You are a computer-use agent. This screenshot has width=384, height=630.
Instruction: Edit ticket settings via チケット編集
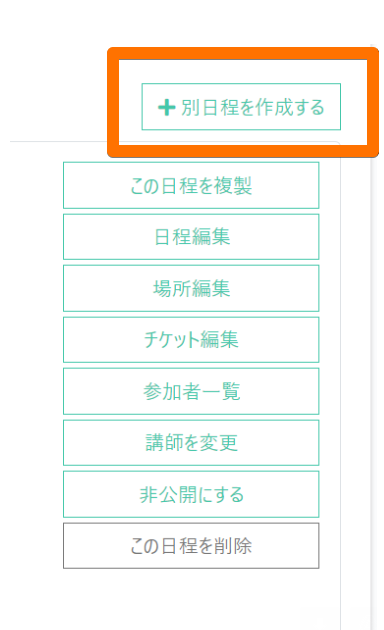click(191, 340)
